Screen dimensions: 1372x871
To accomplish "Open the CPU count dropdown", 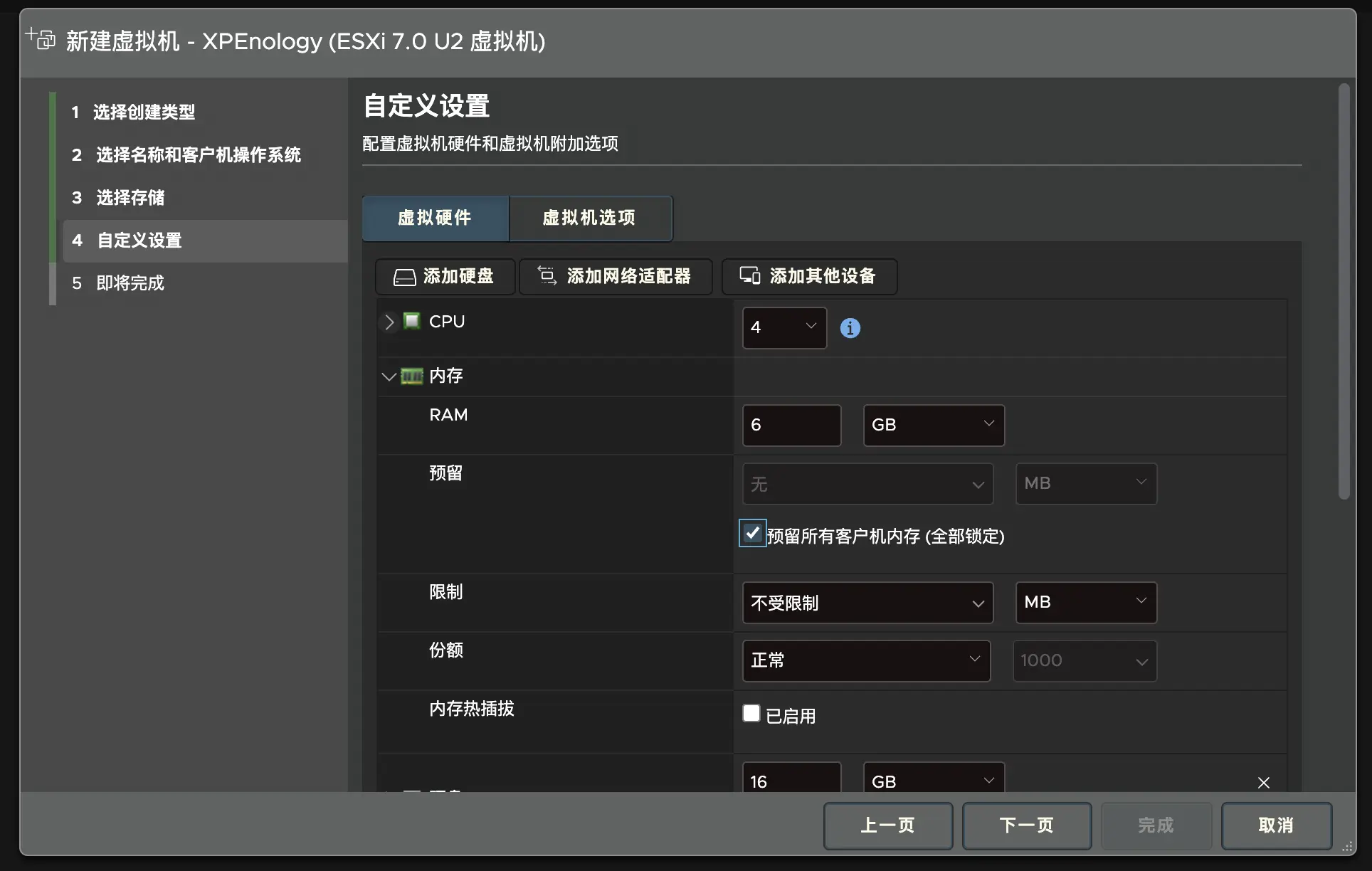I will (784, 327).
